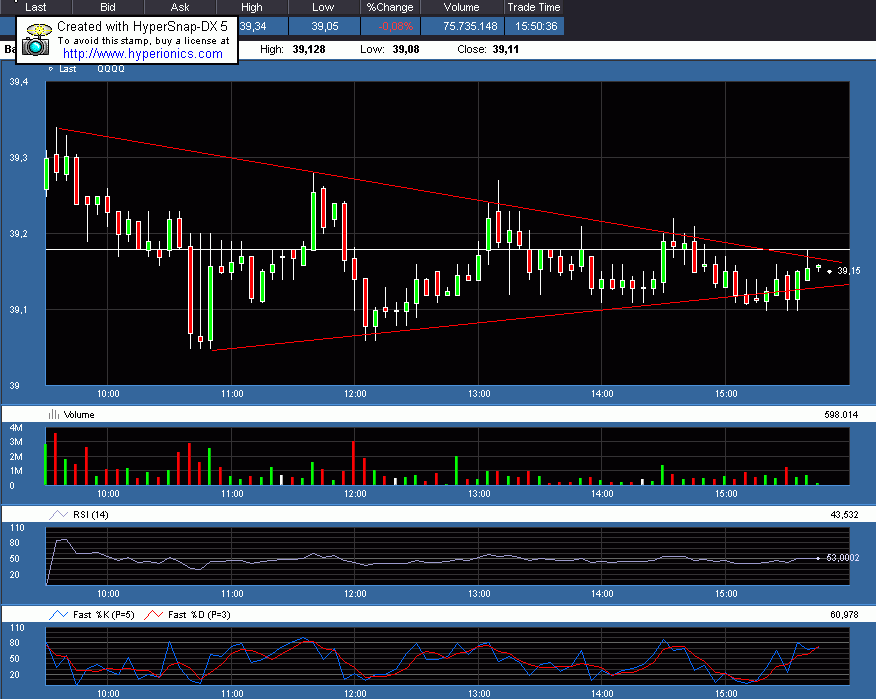This screenshot has height=699, width=876.
Task: Click the lower red trendline
Action: (531, 317)
